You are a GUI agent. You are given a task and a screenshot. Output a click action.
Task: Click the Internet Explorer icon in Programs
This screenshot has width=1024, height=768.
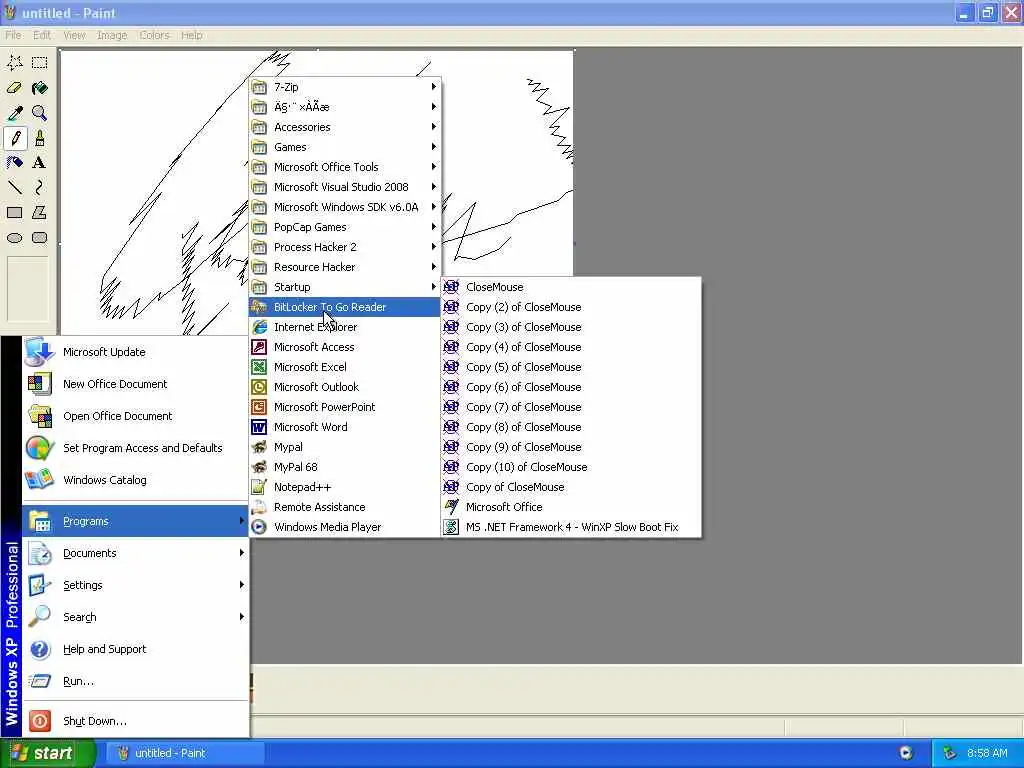[259, 327]
